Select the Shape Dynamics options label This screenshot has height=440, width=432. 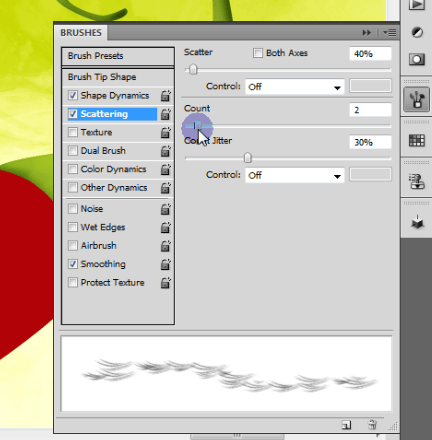click(115, 96)
